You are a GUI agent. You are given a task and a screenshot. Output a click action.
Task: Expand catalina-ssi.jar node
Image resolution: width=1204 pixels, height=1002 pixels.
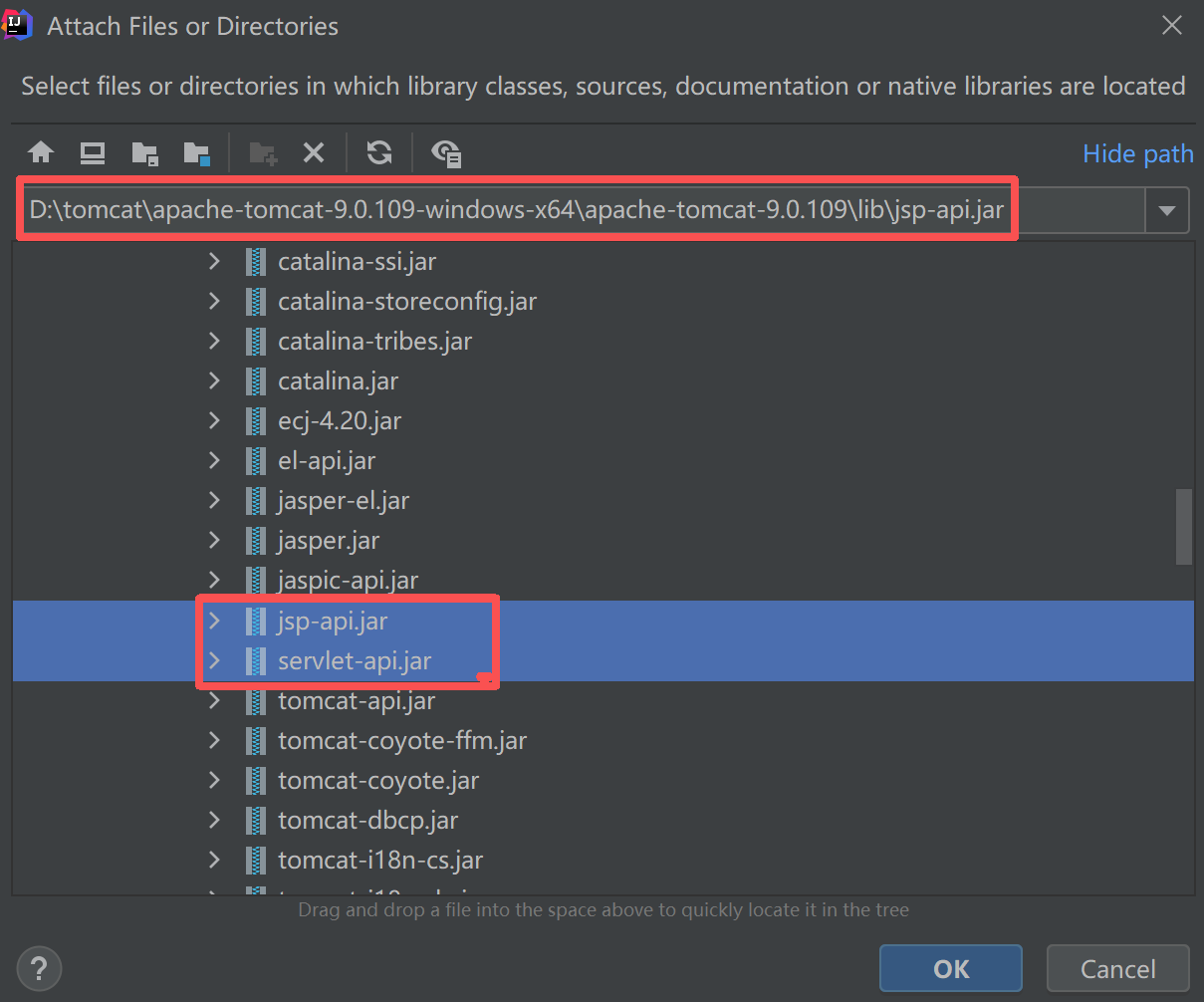214,261
